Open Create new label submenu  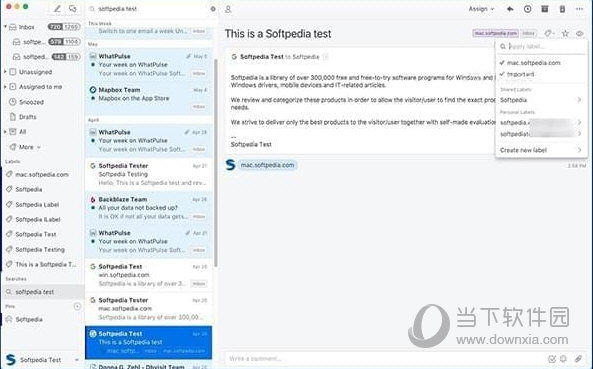(541, 150)
